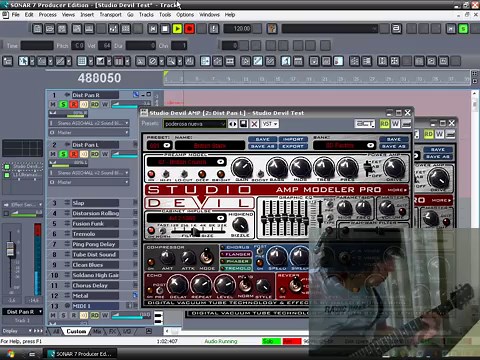The image size is (480, 360).
Task: Open the VST dropdown in plugin header
Action: point(270,124)
